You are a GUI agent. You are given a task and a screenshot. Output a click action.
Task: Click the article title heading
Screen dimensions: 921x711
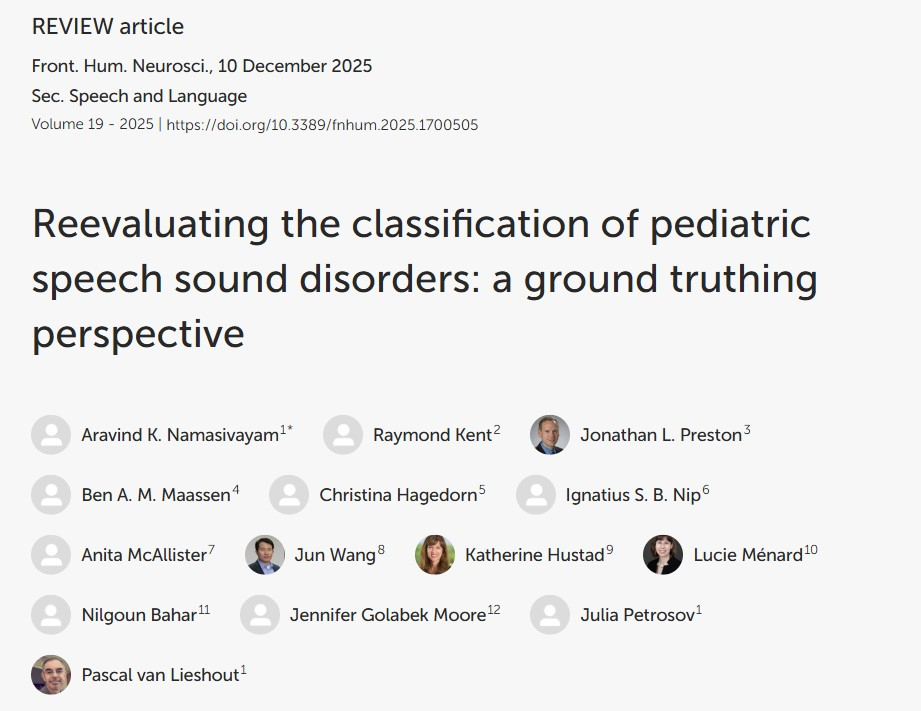click(420, 278)
